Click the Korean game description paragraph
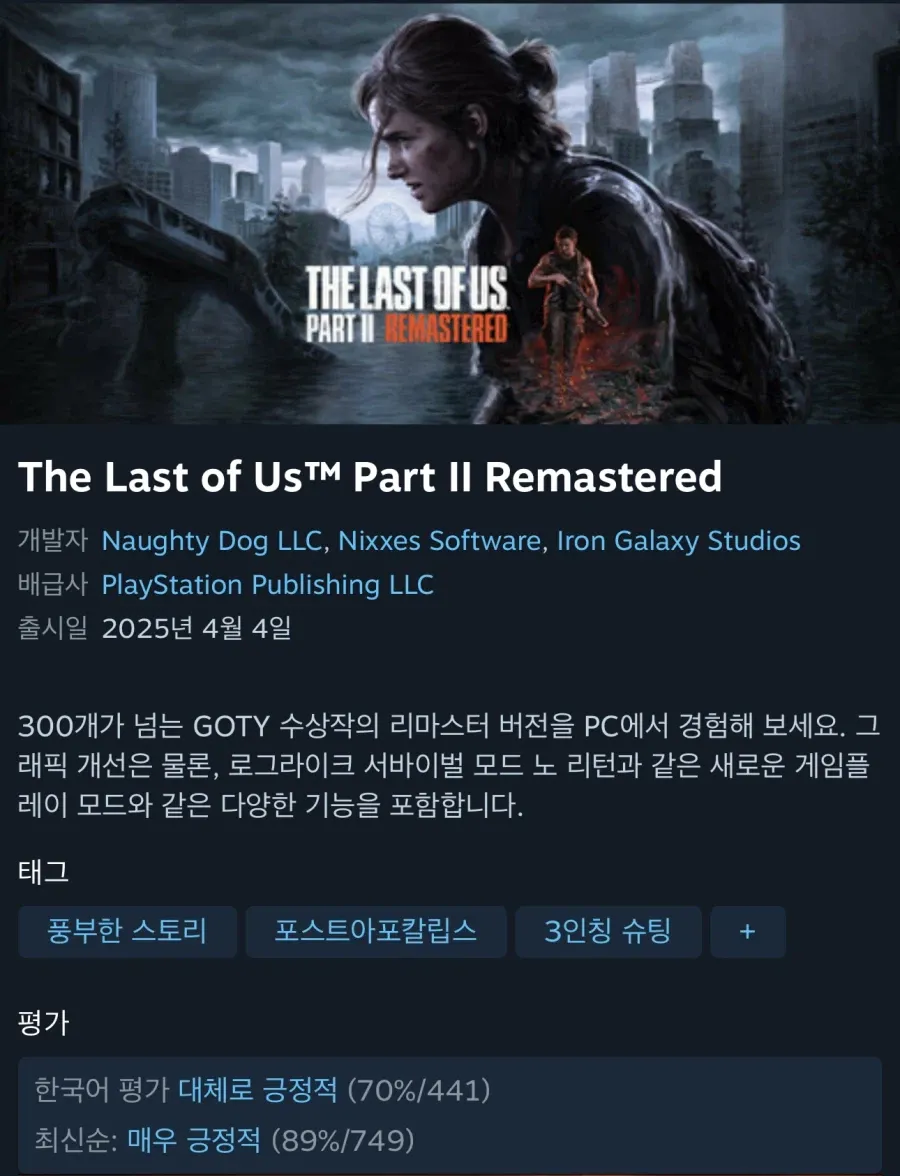 448,765
